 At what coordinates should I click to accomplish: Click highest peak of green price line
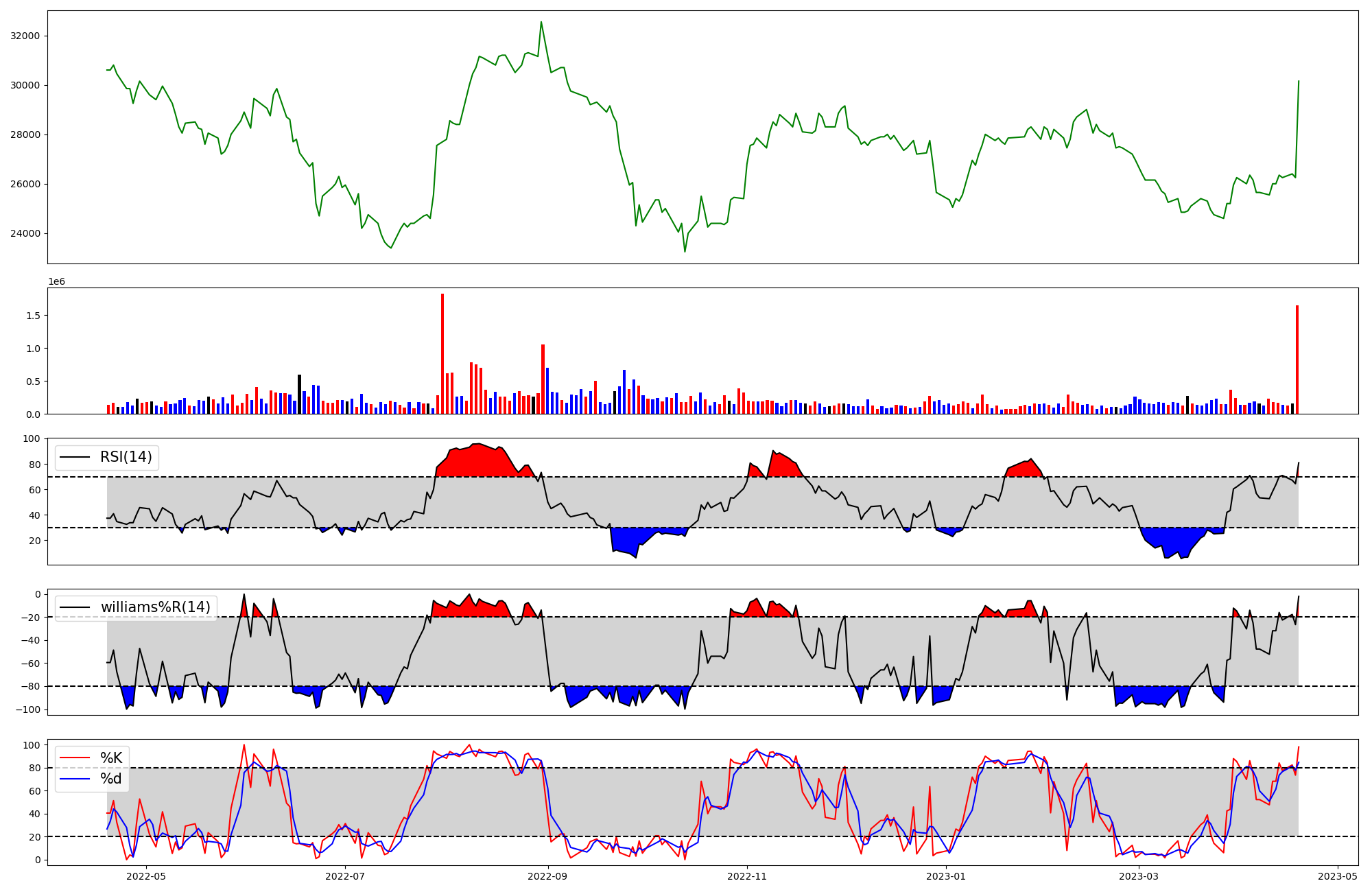541,23
